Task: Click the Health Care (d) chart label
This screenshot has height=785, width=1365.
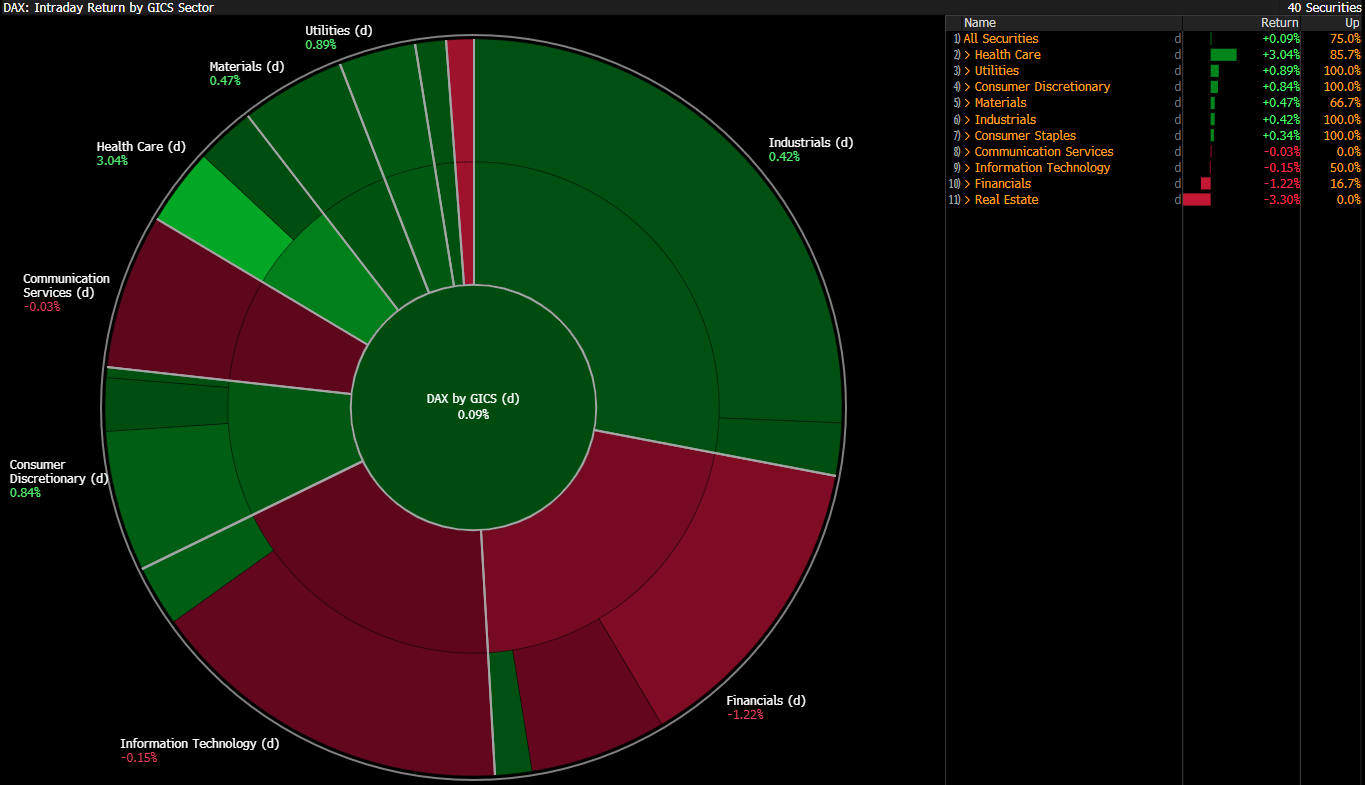Action: click(x=141, y=147)
